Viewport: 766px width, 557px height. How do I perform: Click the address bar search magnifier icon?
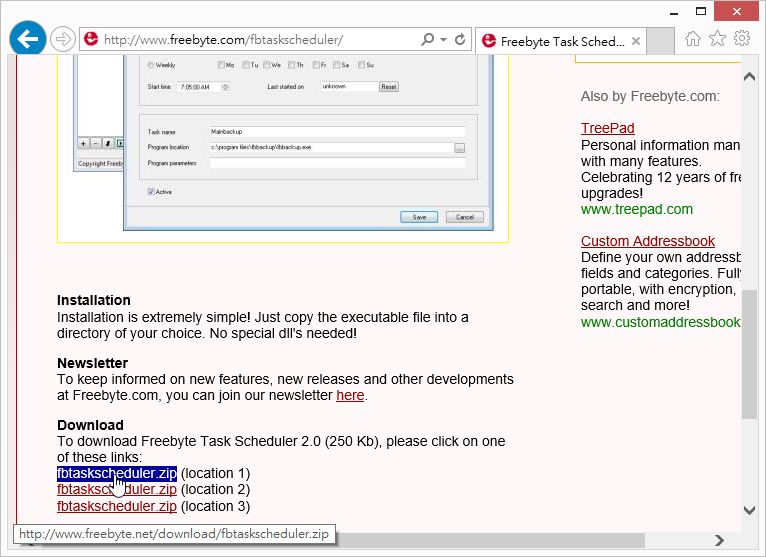[428, 40]
